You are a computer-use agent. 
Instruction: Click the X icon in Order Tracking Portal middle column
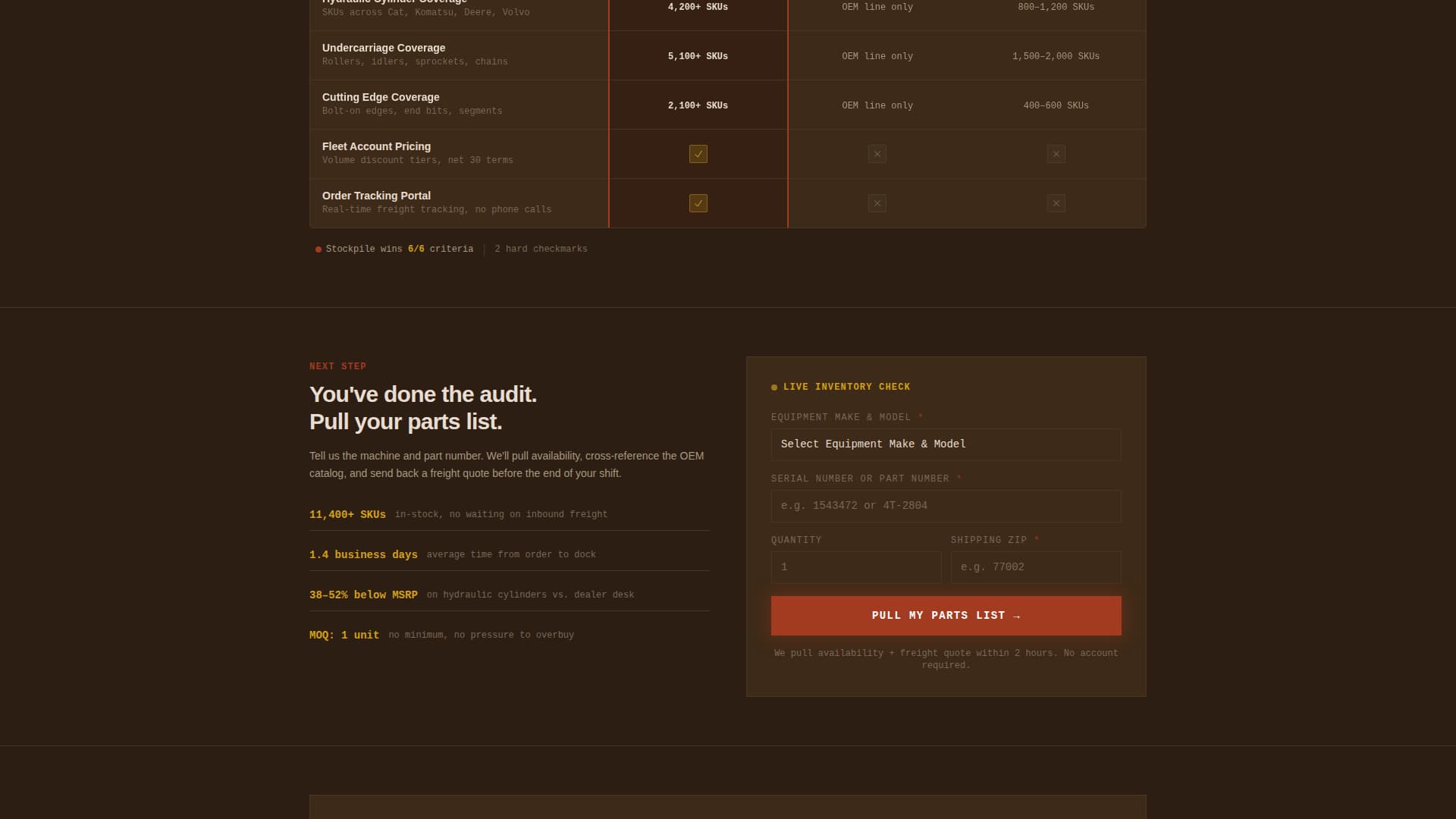[877, 203]
